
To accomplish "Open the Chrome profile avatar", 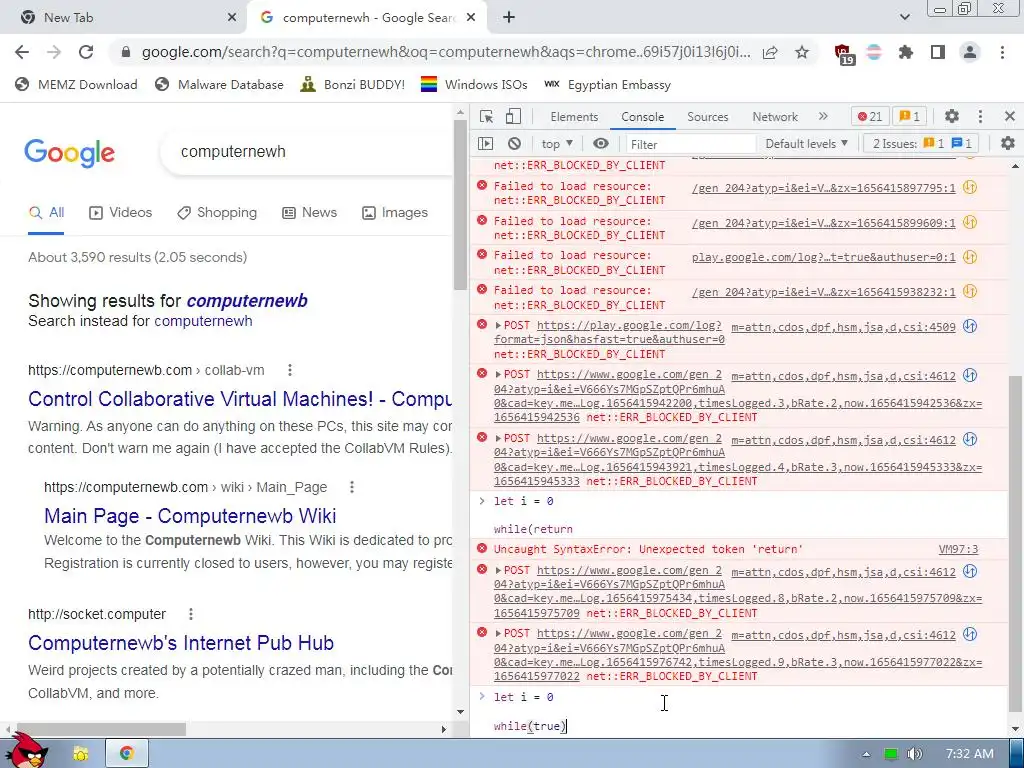I will (970, 52).
